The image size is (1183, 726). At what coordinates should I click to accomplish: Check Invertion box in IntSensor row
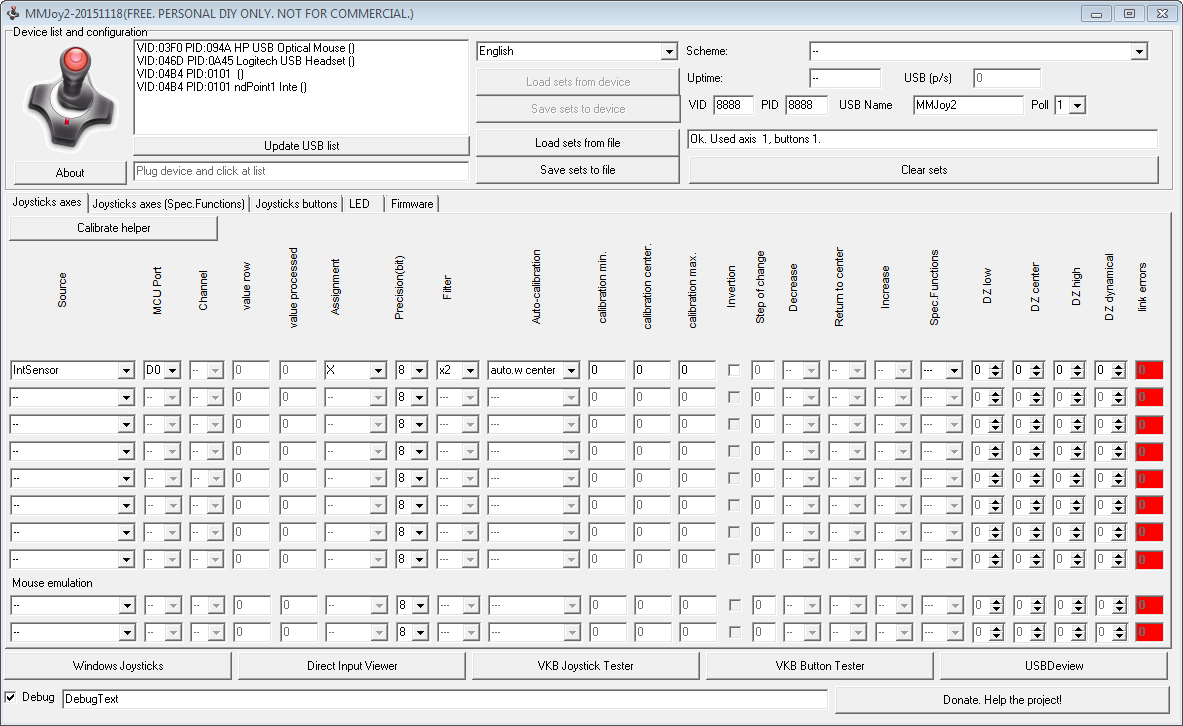tap(733, 371)
